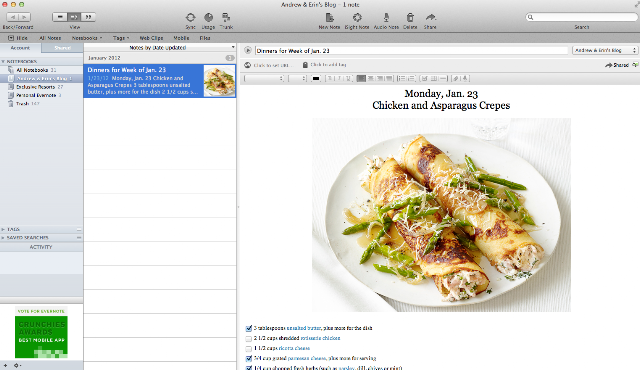Insert numbered list in editor toolbar
This screenshot has height=370, width=640.
click(x=411, y=78)
